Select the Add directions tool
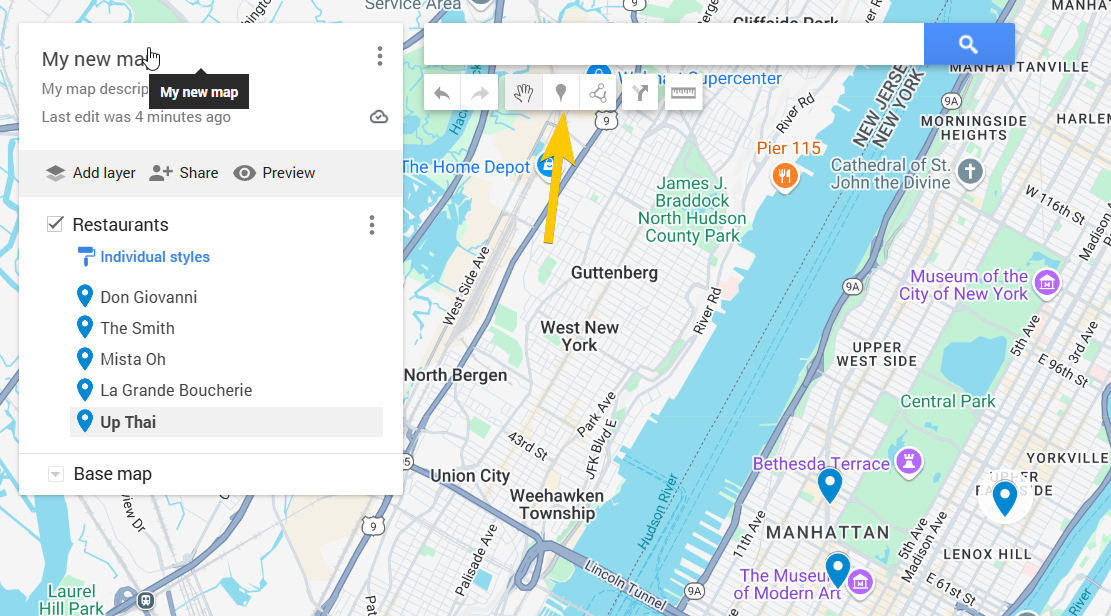1111x616 pixels. pyautogui.click(x=640, y=91)
